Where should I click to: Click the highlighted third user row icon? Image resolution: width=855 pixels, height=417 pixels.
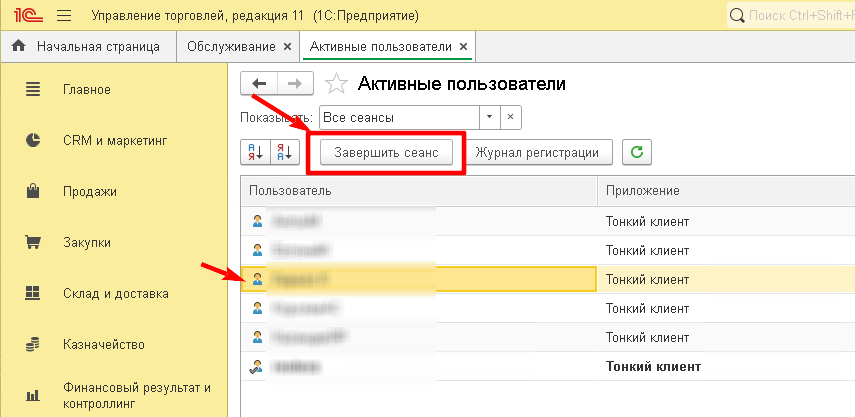point(258,279)
